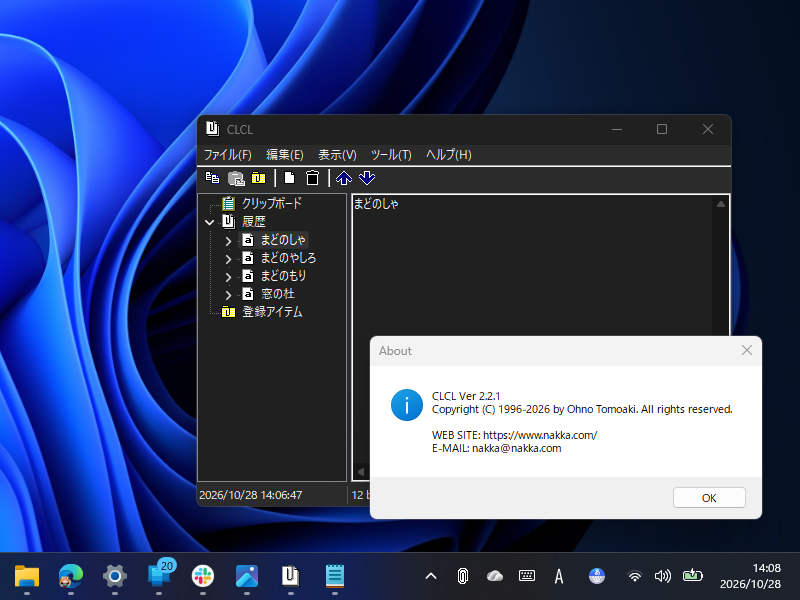Select the クリップボード tree node
Viewport: 800px width, 600px height.
coord(271,203)
